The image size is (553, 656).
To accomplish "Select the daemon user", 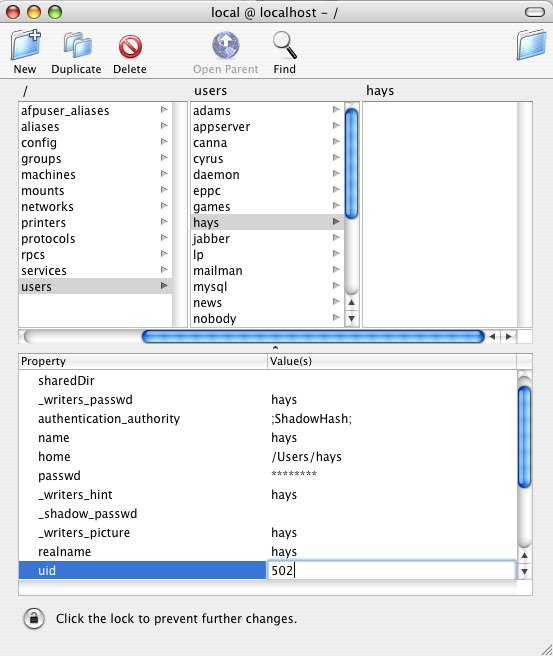I will pyautogui.click(x=267, y=174).
